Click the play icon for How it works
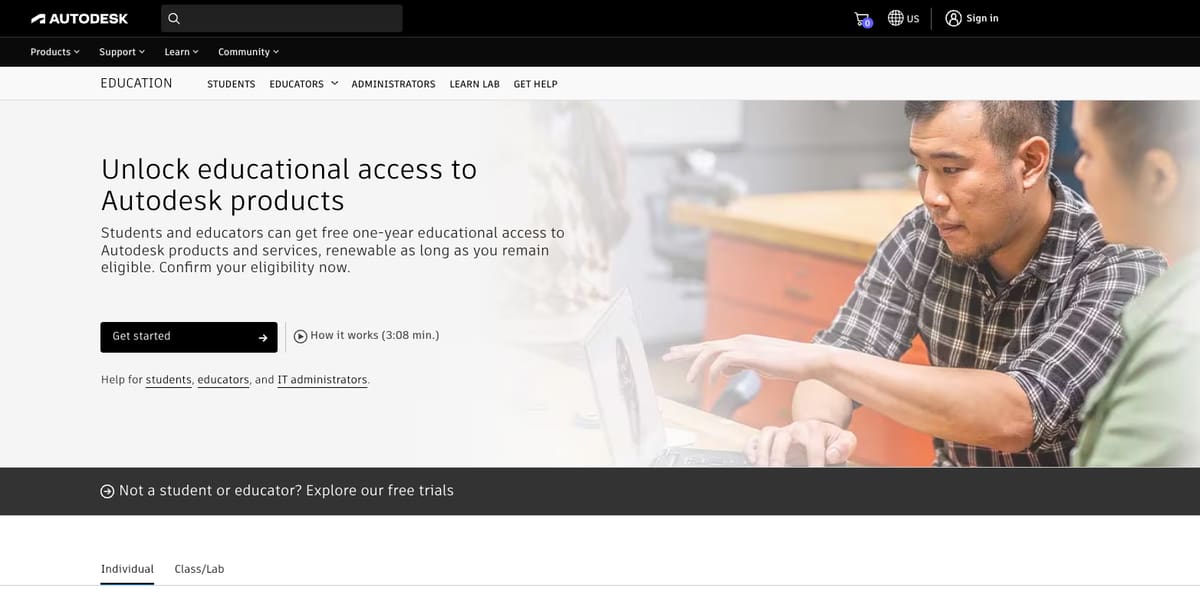This screenshot has height=598, width=1200. pos(300,336)
